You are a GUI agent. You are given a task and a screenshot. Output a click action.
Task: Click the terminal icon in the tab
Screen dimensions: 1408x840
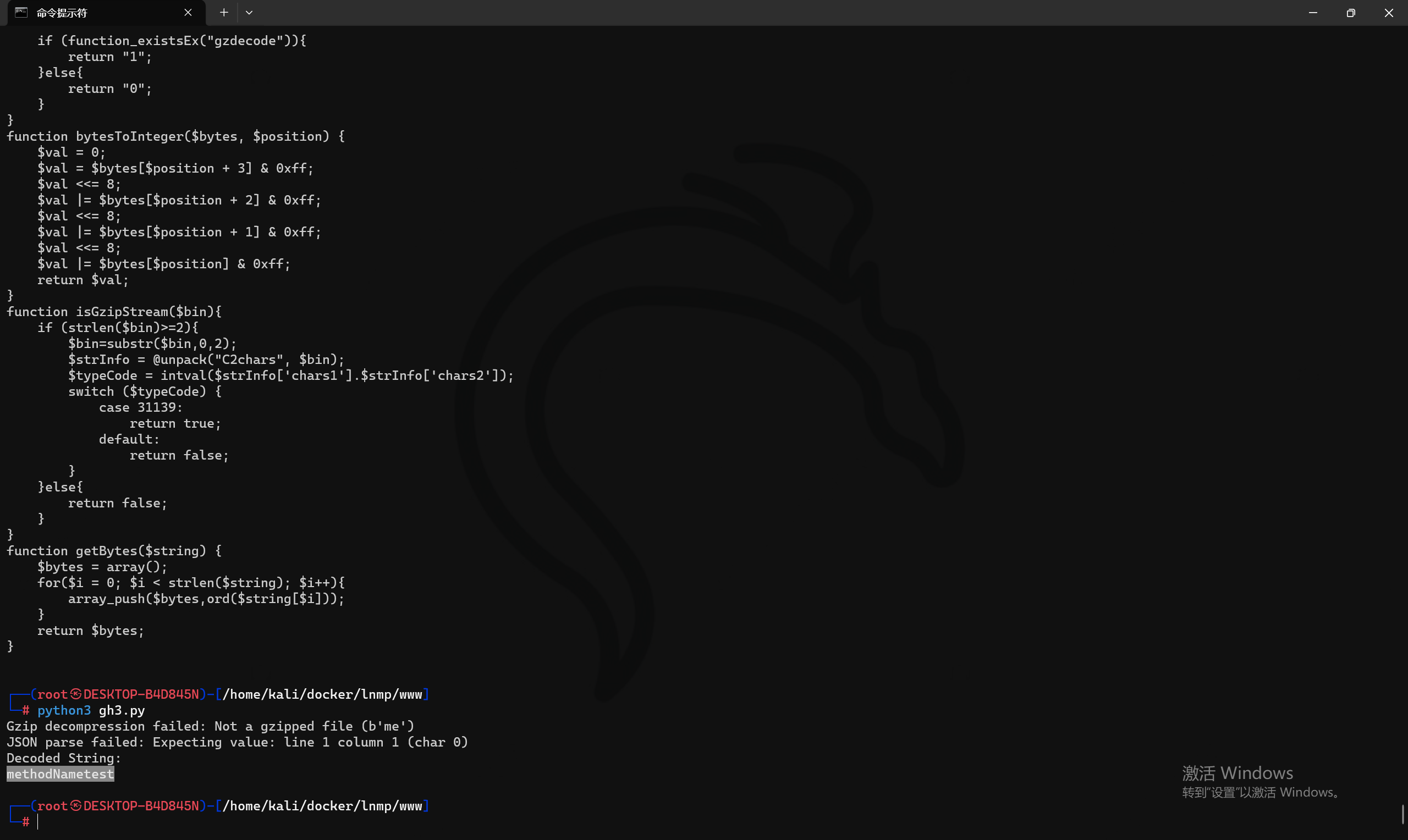21,13
